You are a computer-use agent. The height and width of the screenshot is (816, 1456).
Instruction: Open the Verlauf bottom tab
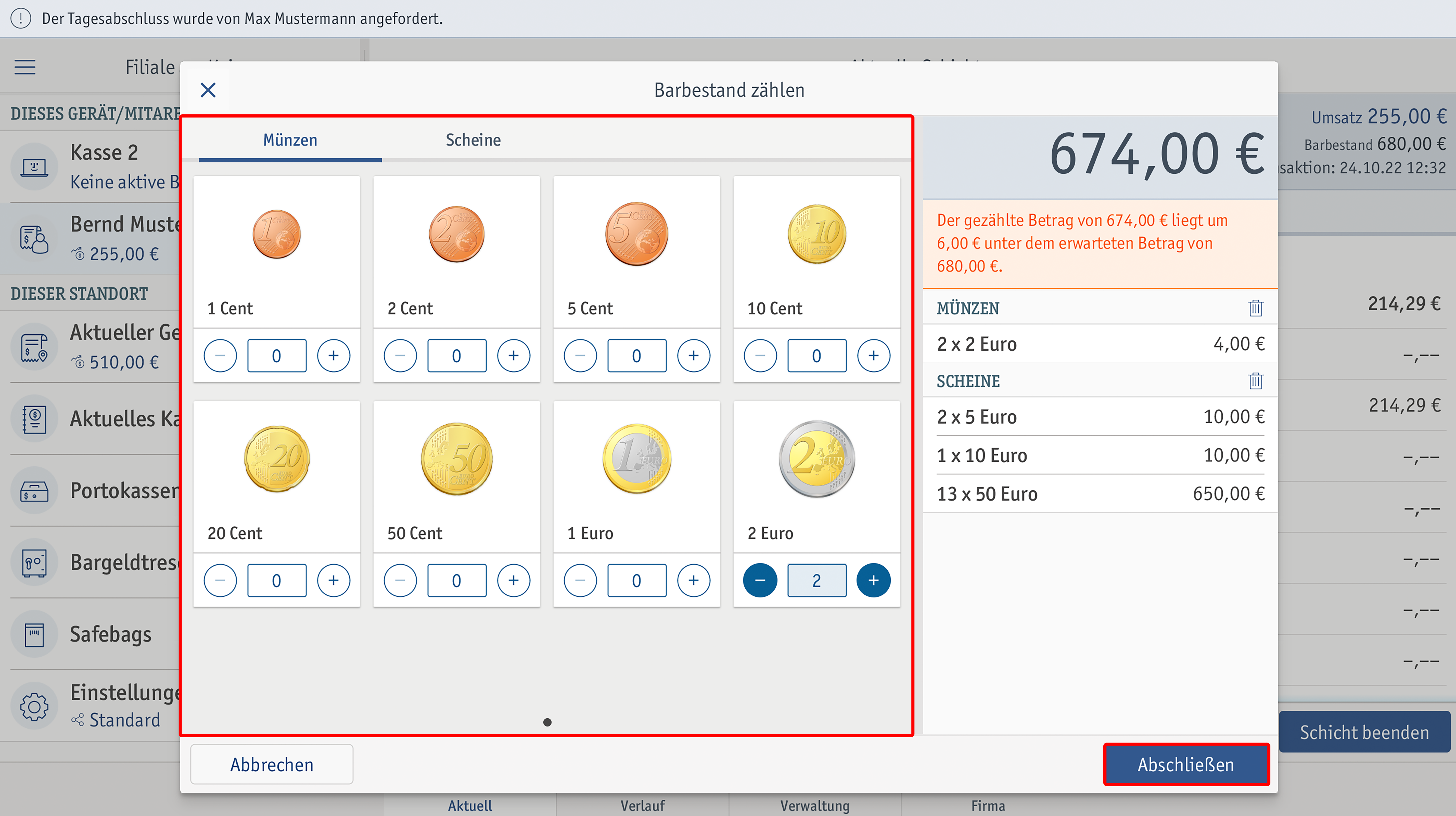(x=642, y=806)
